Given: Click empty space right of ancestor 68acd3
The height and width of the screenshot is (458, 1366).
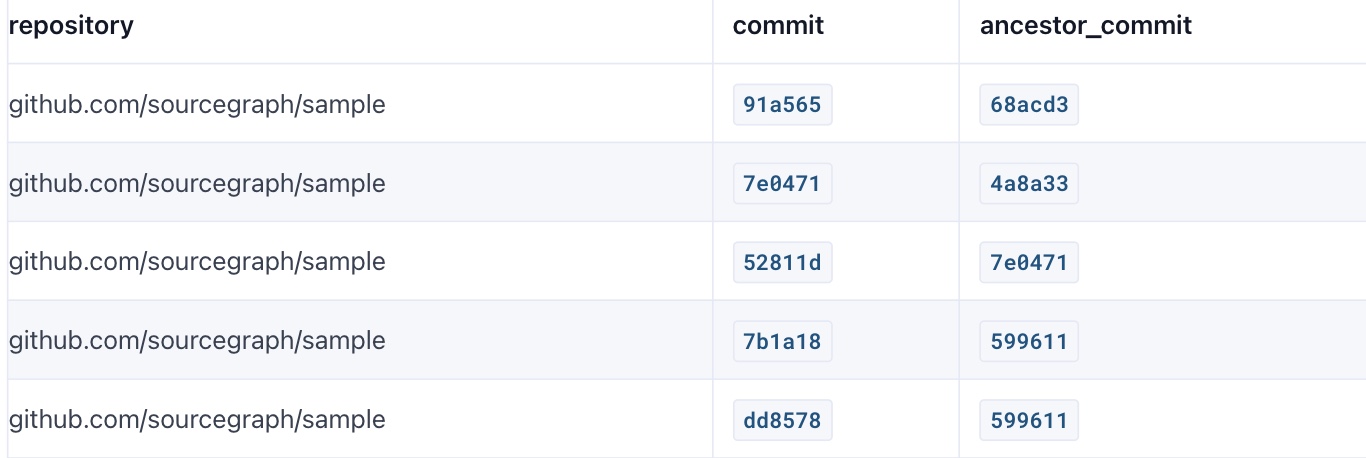Looking at the screenshot, I should point(1220,105).
